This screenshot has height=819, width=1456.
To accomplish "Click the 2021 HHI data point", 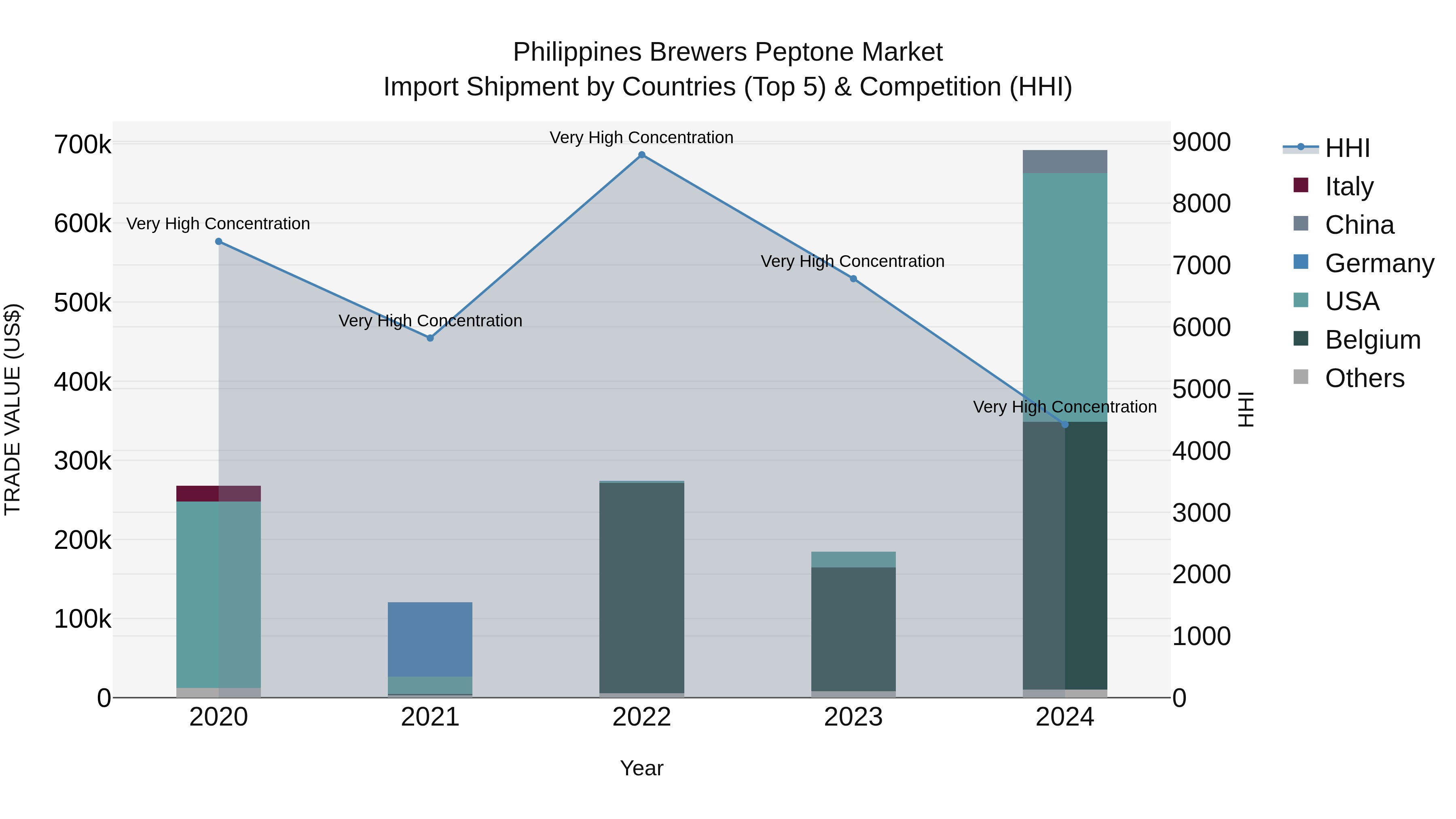I will [x=430, y=338].
